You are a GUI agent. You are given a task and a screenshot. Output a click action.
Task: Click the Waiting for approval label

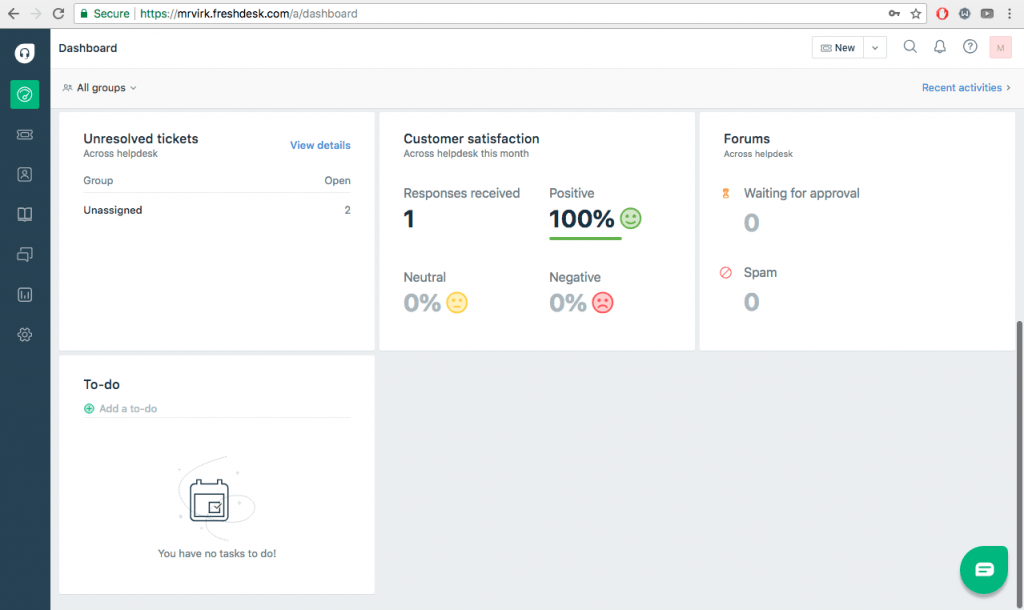click(801, 193)
